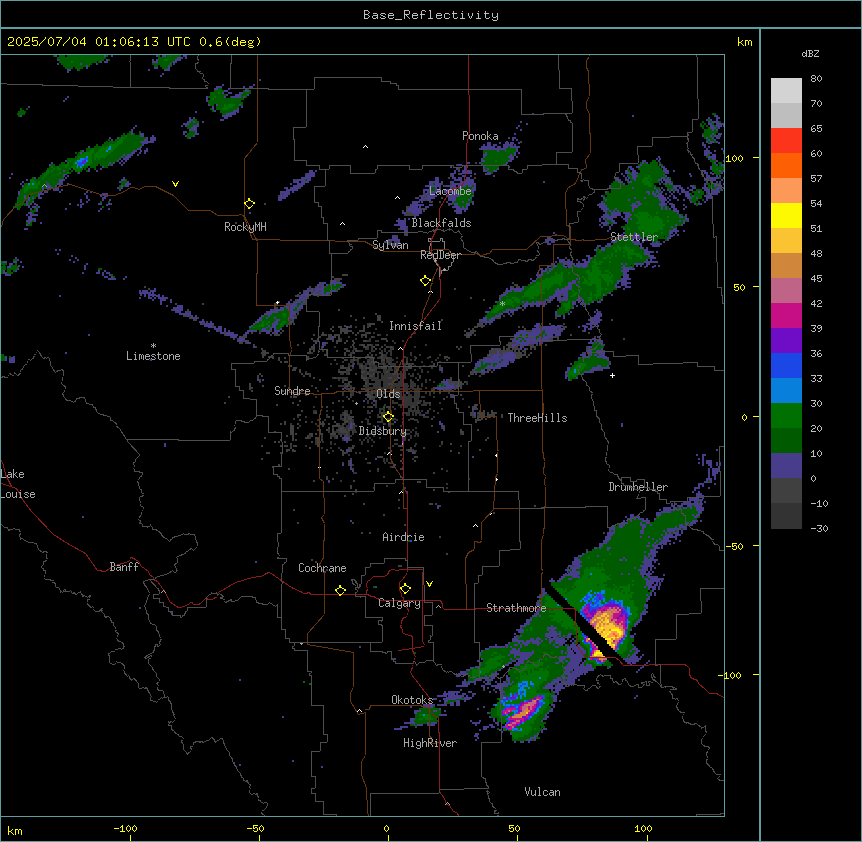Pick the purple swatch on dBZ scale
The height and width of the screenshot is (842, 862).
coord(786,340)
